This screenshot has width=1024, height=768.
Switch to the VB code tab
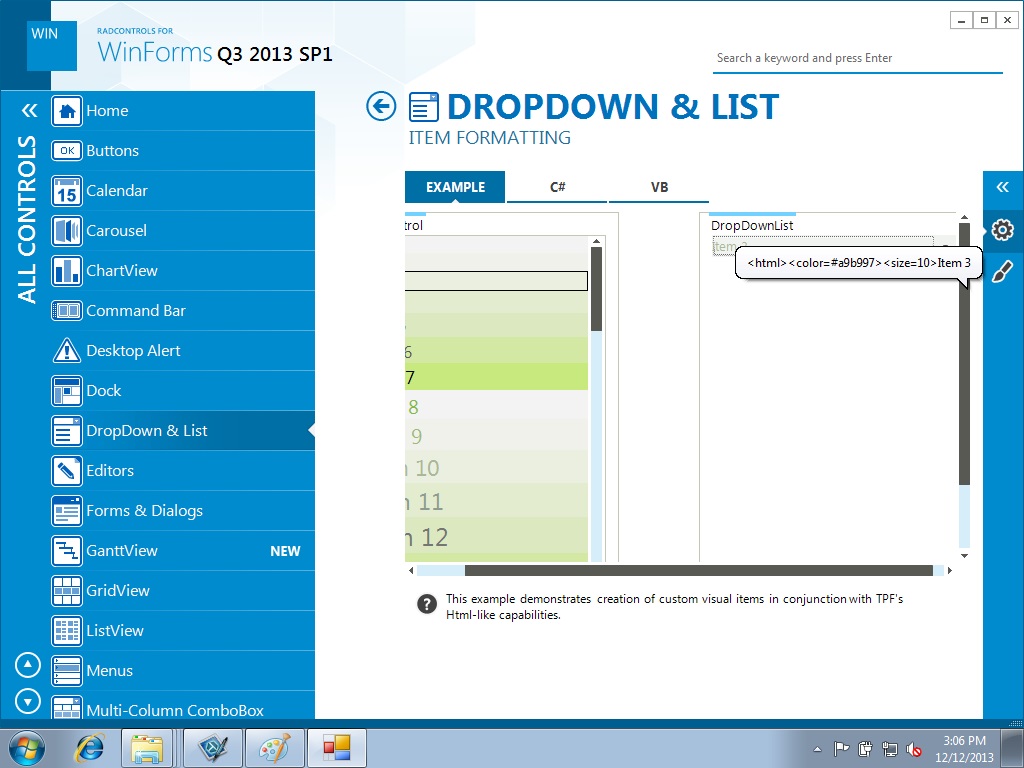tap(659, 187)
